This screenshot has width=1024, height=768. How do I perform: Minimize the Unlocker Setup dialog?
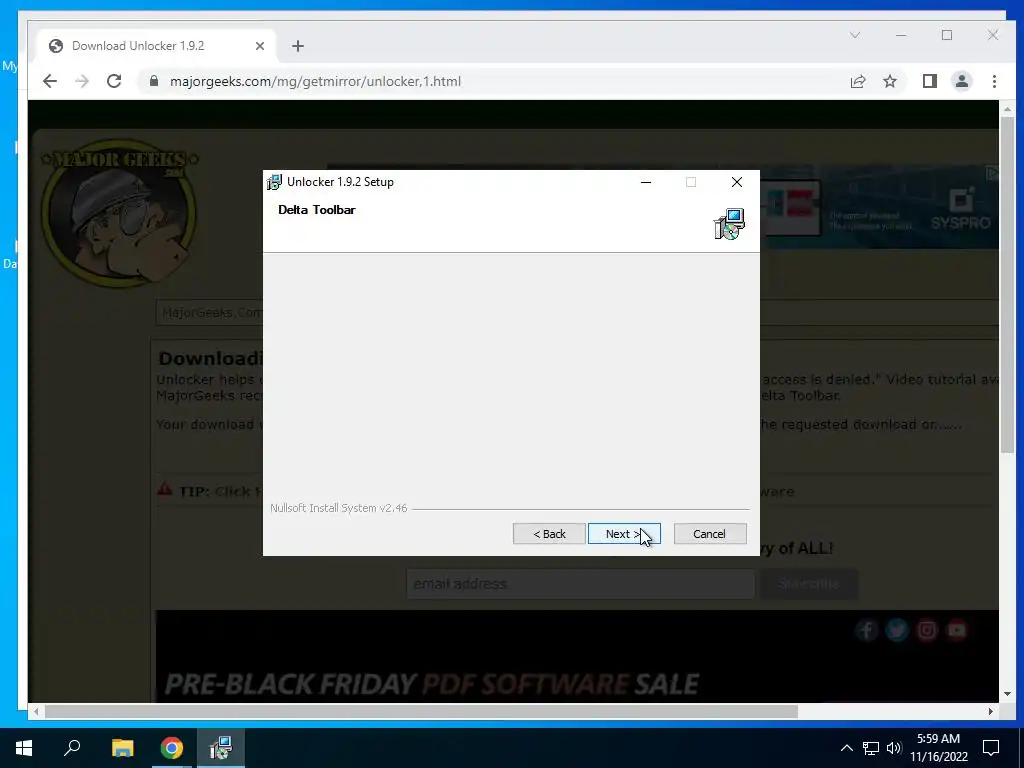click(646, 182)
